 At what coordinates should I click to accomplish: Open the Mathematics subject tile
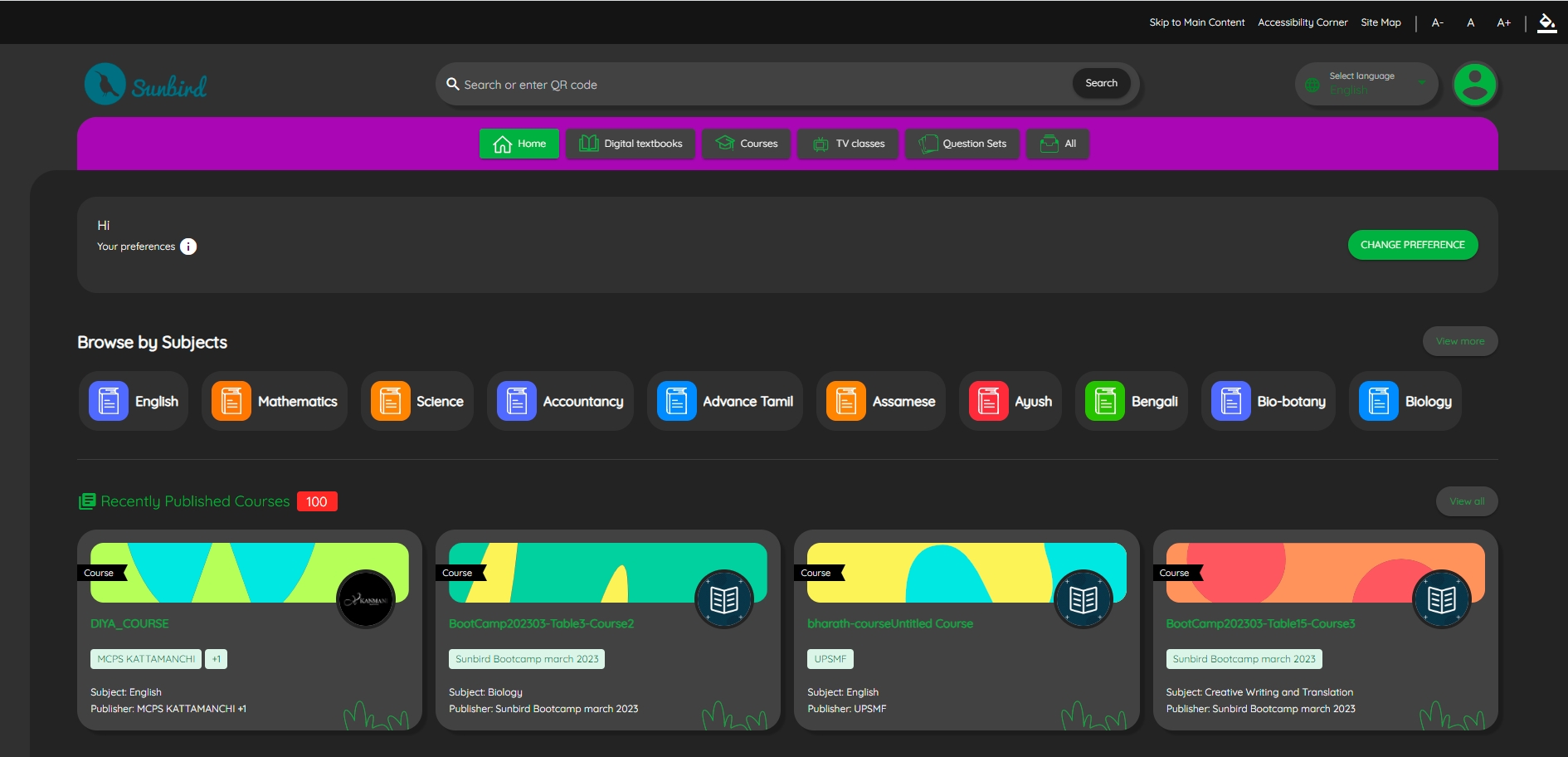275,402
